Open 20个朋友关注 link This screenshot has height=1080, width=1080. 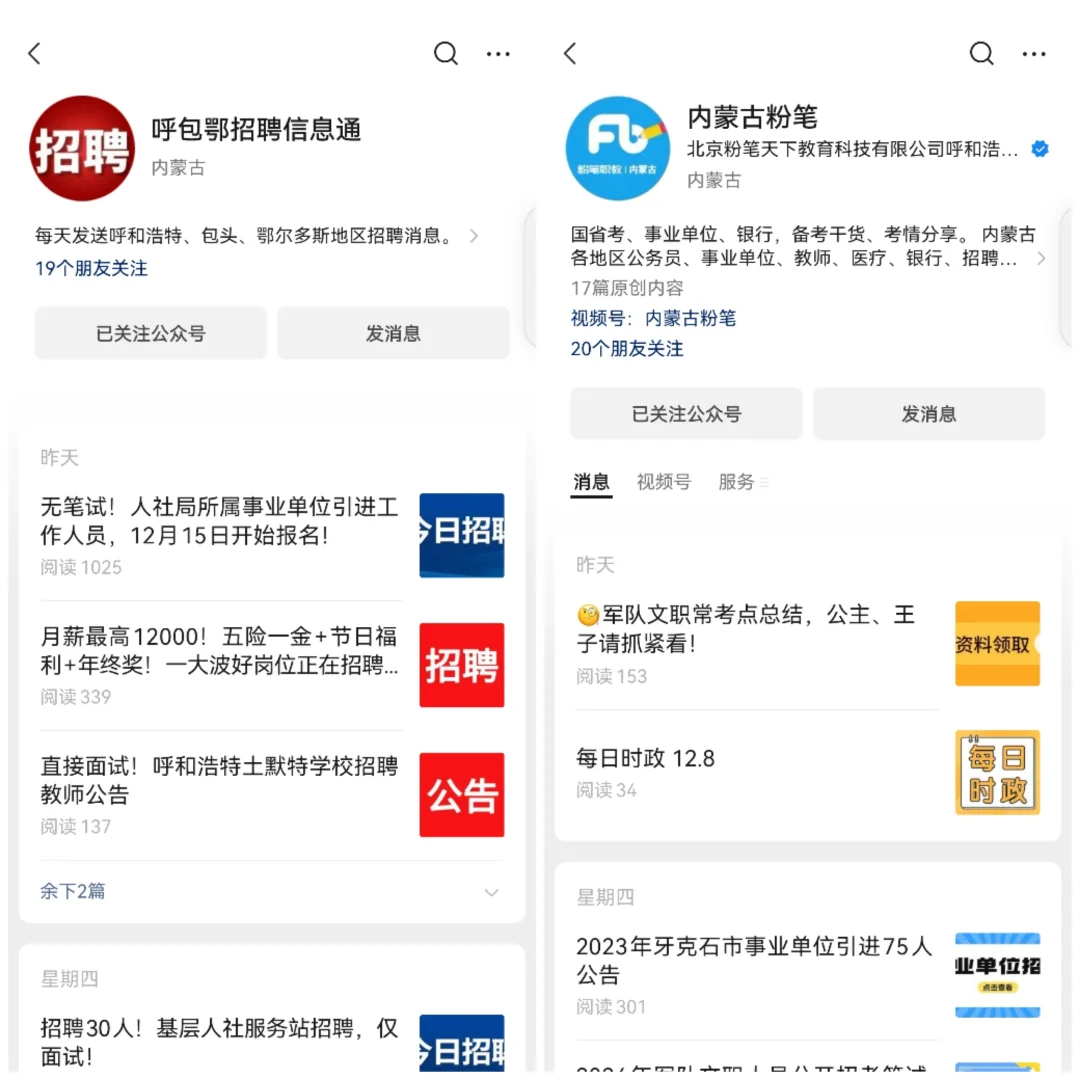point(627,349)
